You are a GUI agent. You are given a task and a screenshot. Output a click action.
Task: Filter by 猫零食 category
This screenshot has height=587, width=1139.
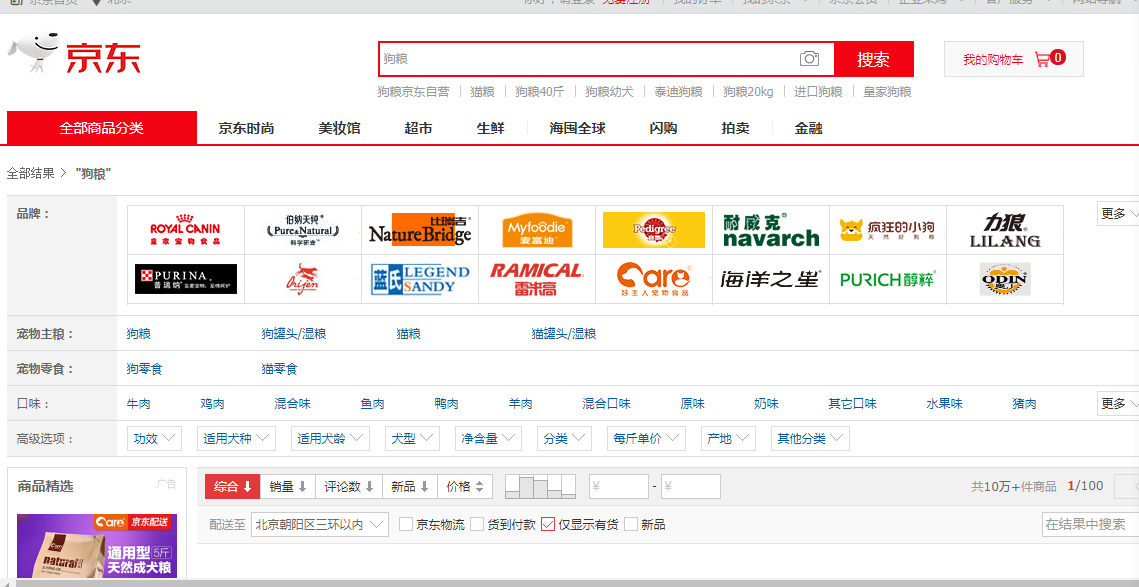pos(280,369)
